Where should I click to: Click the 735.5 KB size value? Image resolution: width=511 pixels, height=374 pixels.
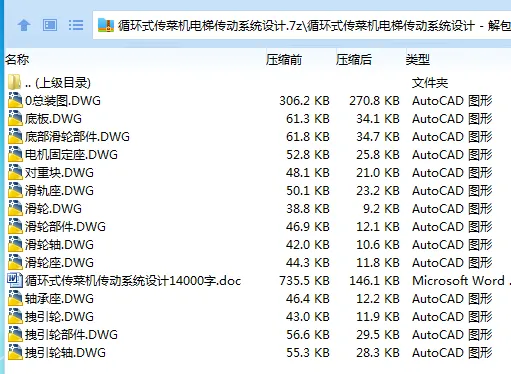point(304,281)
